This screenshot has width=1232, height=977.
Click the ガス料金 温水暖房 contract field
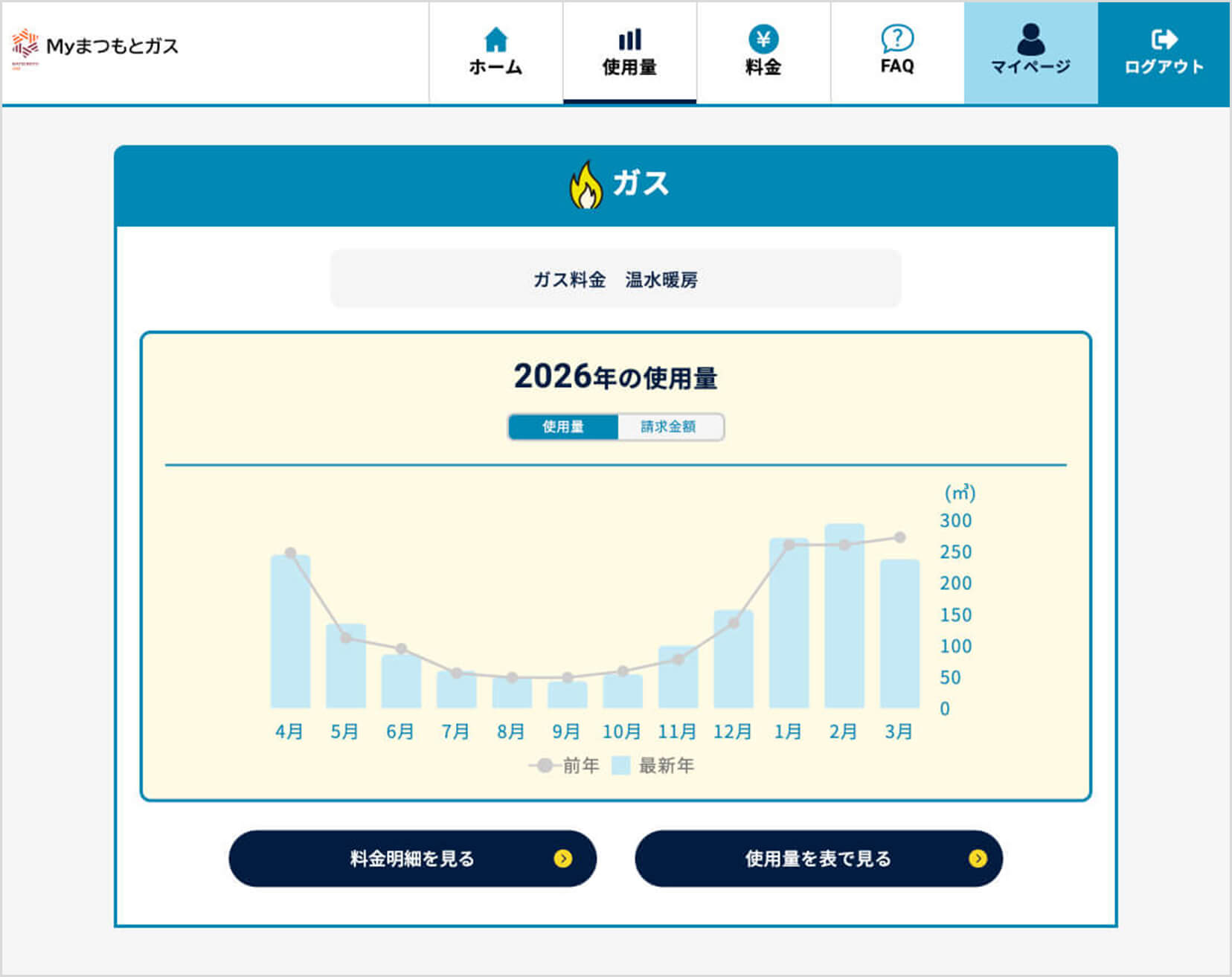click(x=615, y=279)
